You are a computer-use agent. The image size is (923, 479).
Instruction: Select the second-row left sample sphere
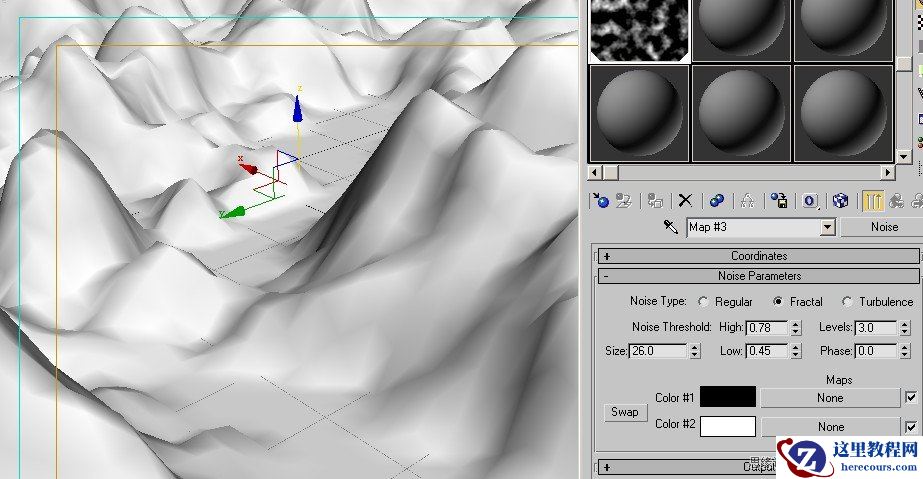(639, 113)
